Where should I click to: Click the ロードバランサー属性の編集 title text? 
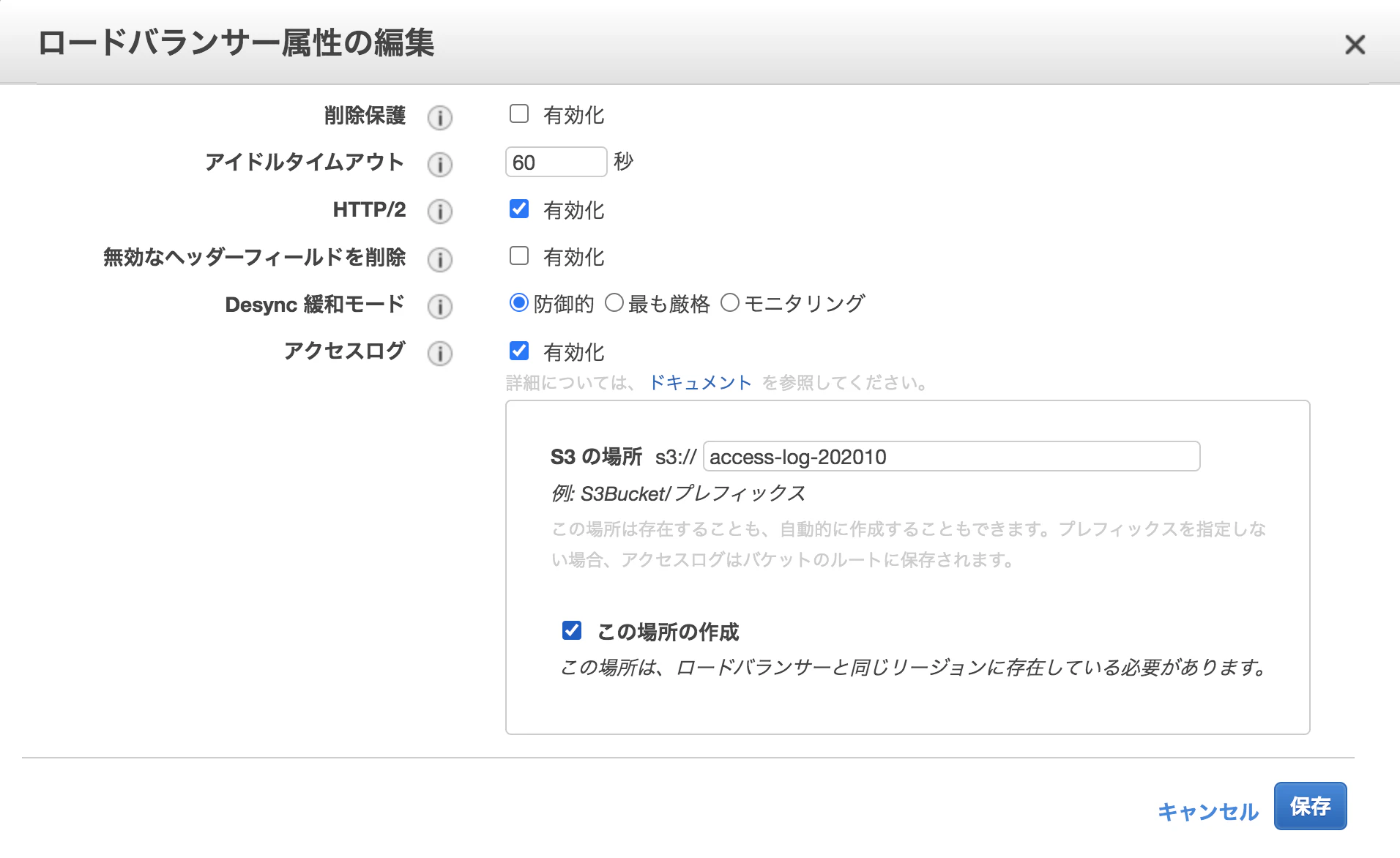(x=236, y=43)
